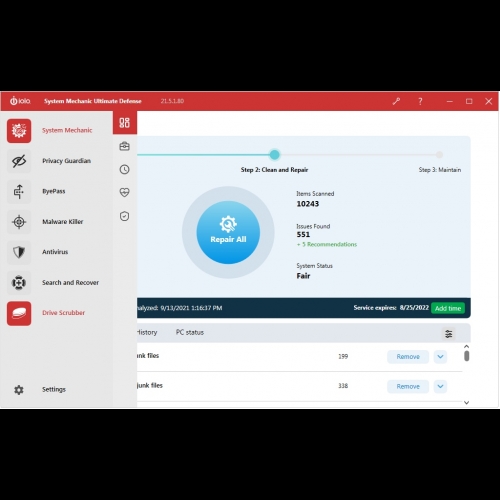Viewport: 500px width, 500px height.
Task: Switch to the History tab
Action: [147, 332]
